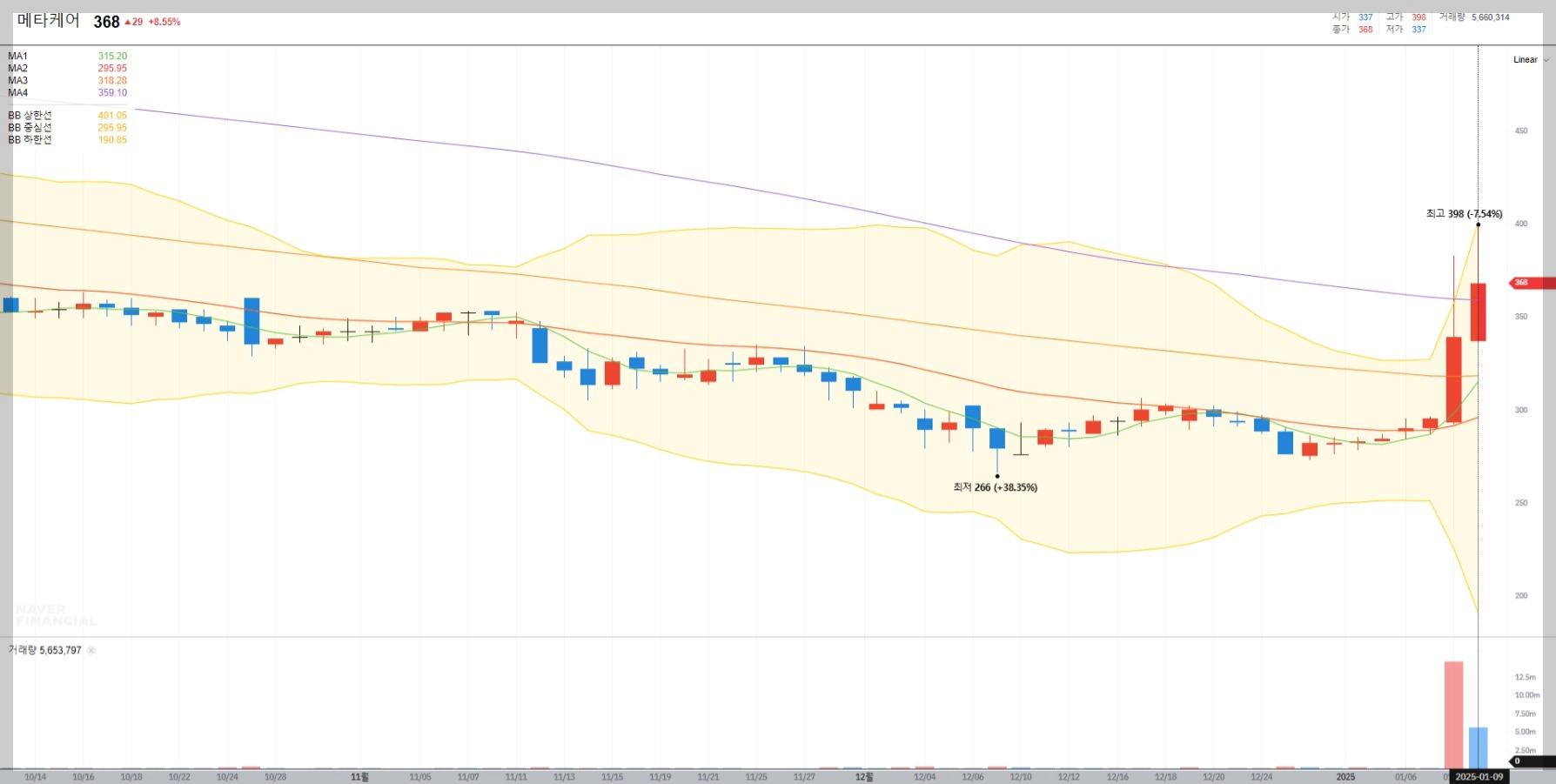Viewport: 1556px width, 784px height.
Task: Click the 10/14 date label on axis
Action: point(36,777)
